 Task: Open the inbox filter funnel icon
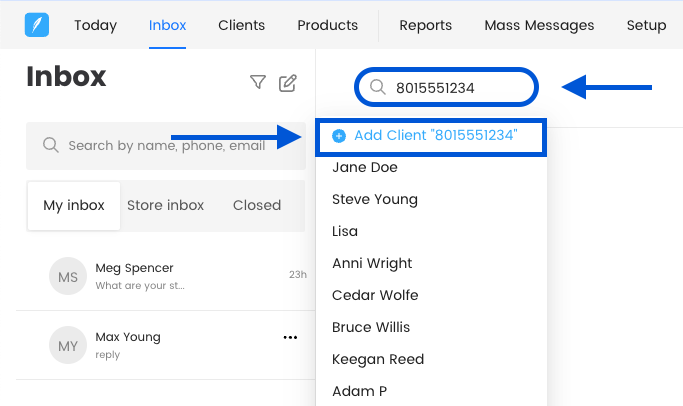[x=258, y=83]
